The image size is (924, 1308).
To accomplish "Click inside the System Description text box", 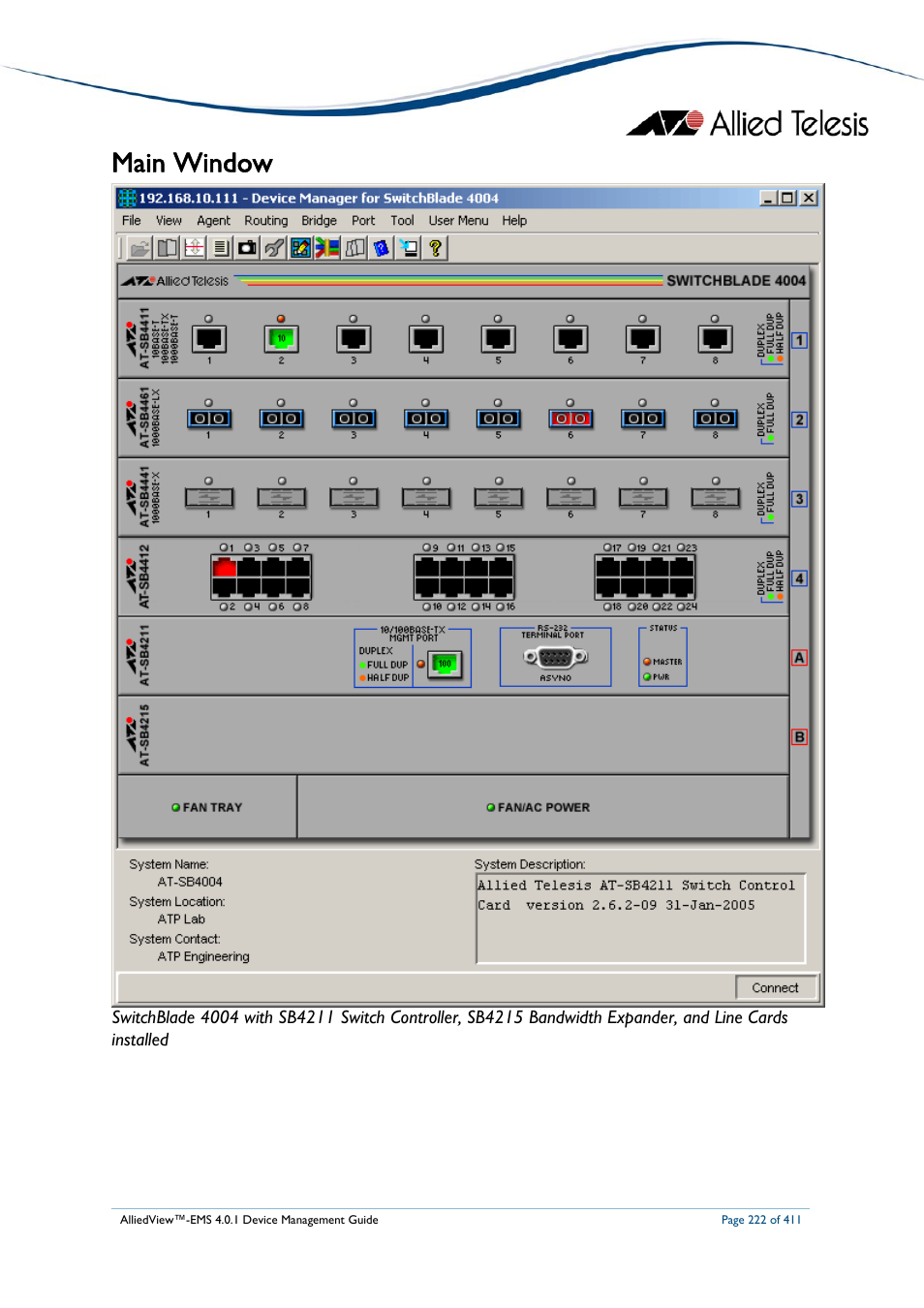I will 640,919.
